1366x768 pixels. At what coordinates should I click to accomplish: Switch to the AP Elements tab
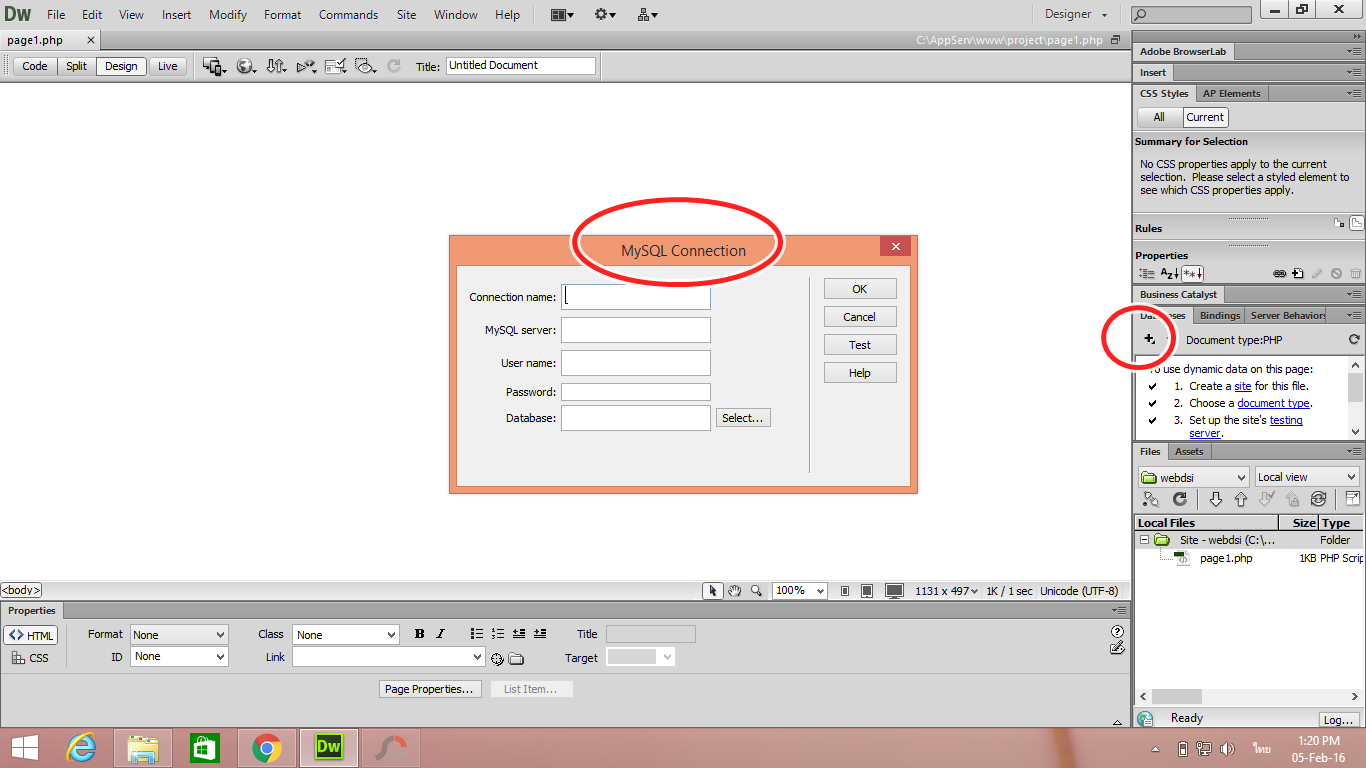click(1232, 93)
